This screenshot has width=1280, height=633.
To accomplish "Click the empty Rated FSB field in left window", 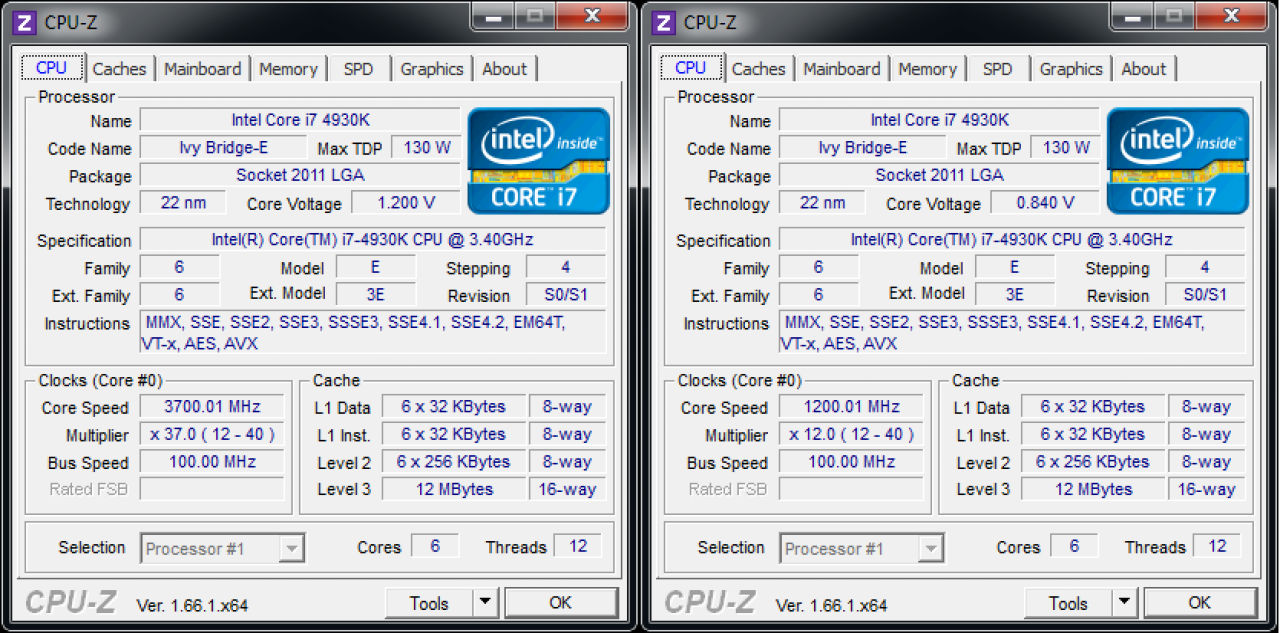I will [212, 490].
